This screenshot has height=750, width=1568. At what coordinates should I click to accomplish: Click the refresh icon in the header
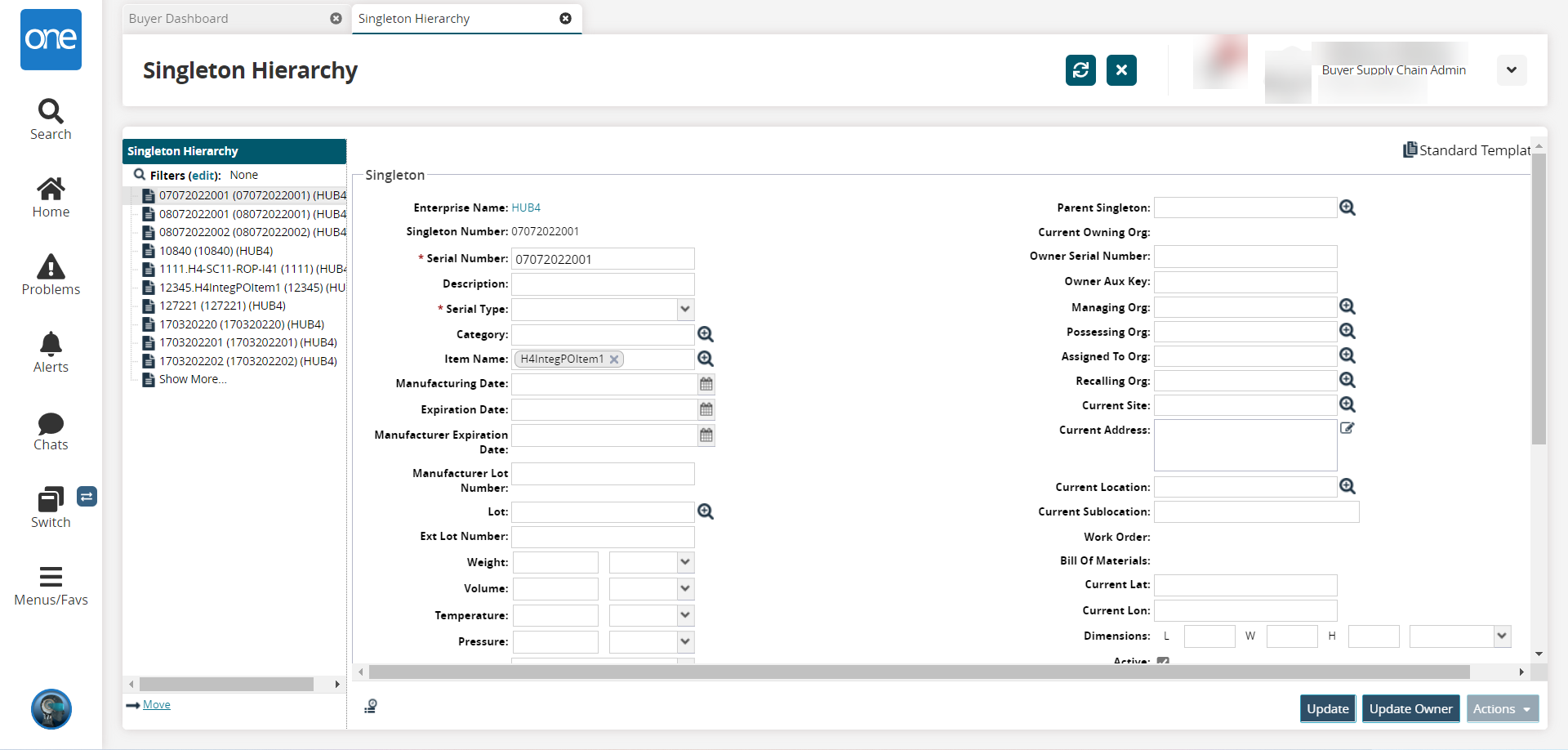click(1080, 70)
